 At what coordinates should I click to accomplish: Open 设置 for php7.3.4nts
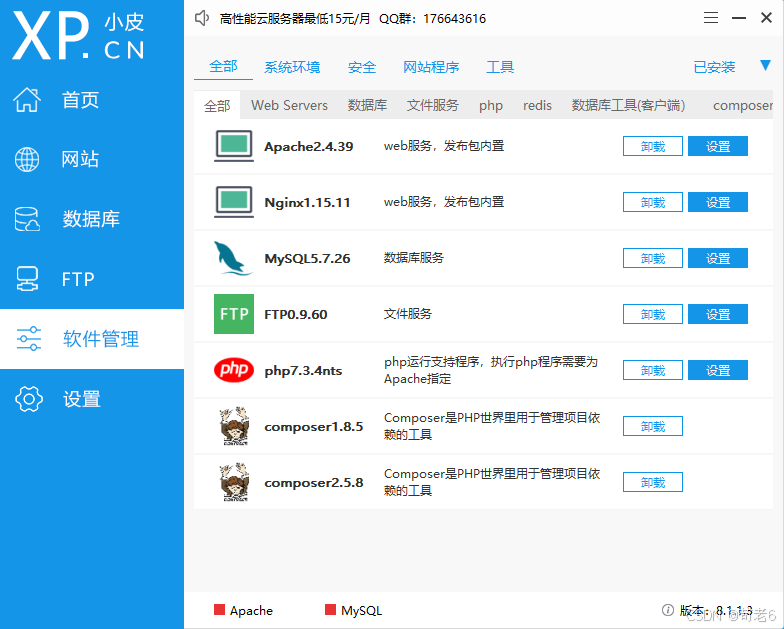click(x=718, y=370)
